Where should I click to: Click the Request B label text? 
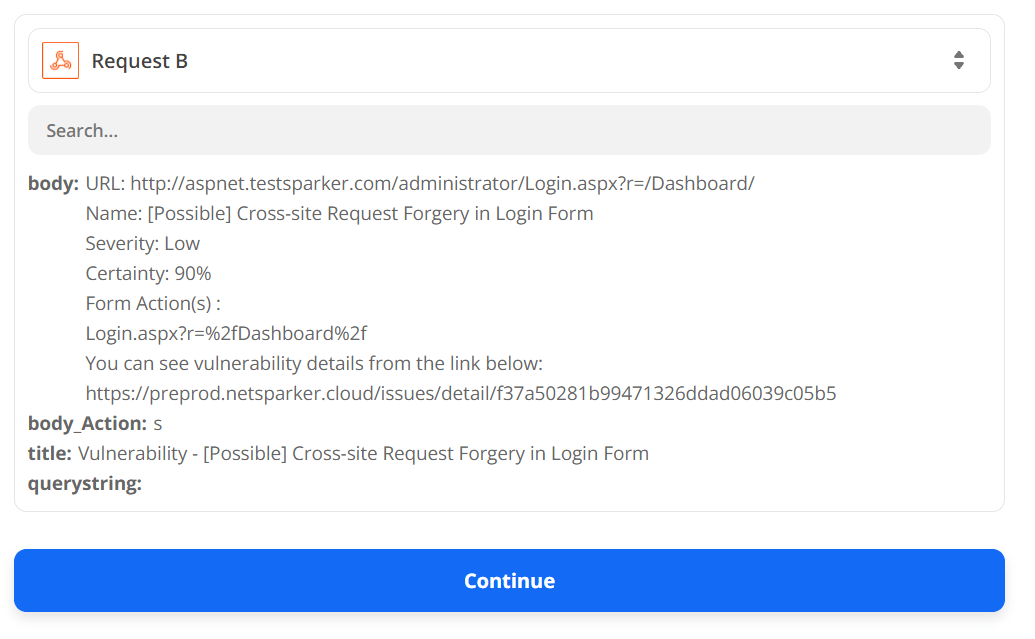[139, 61]
